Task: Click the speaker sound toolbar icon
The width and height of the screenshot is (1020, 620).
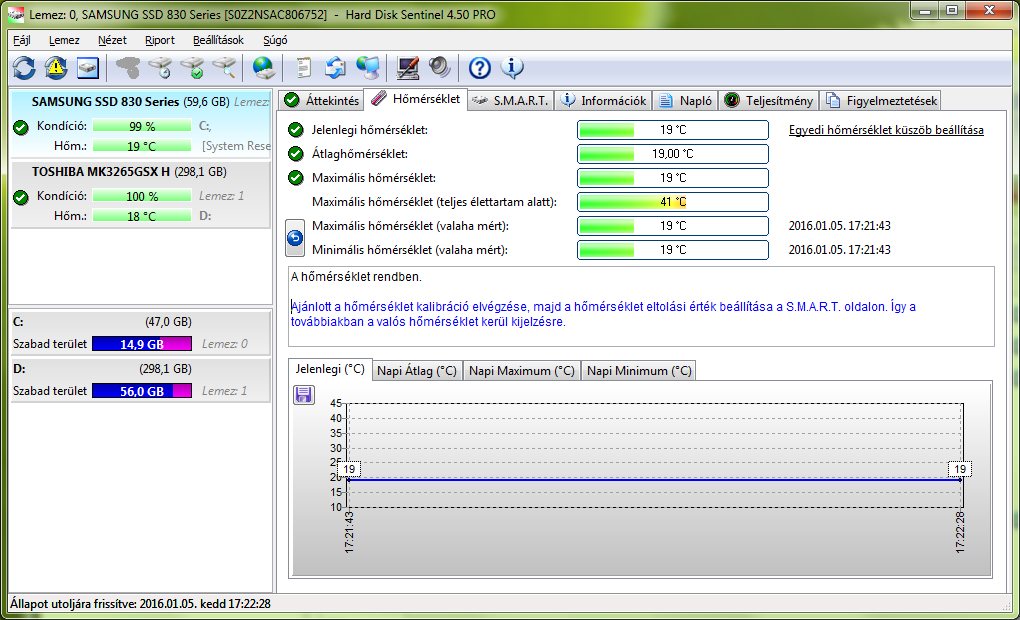Action: coord(440,68)
